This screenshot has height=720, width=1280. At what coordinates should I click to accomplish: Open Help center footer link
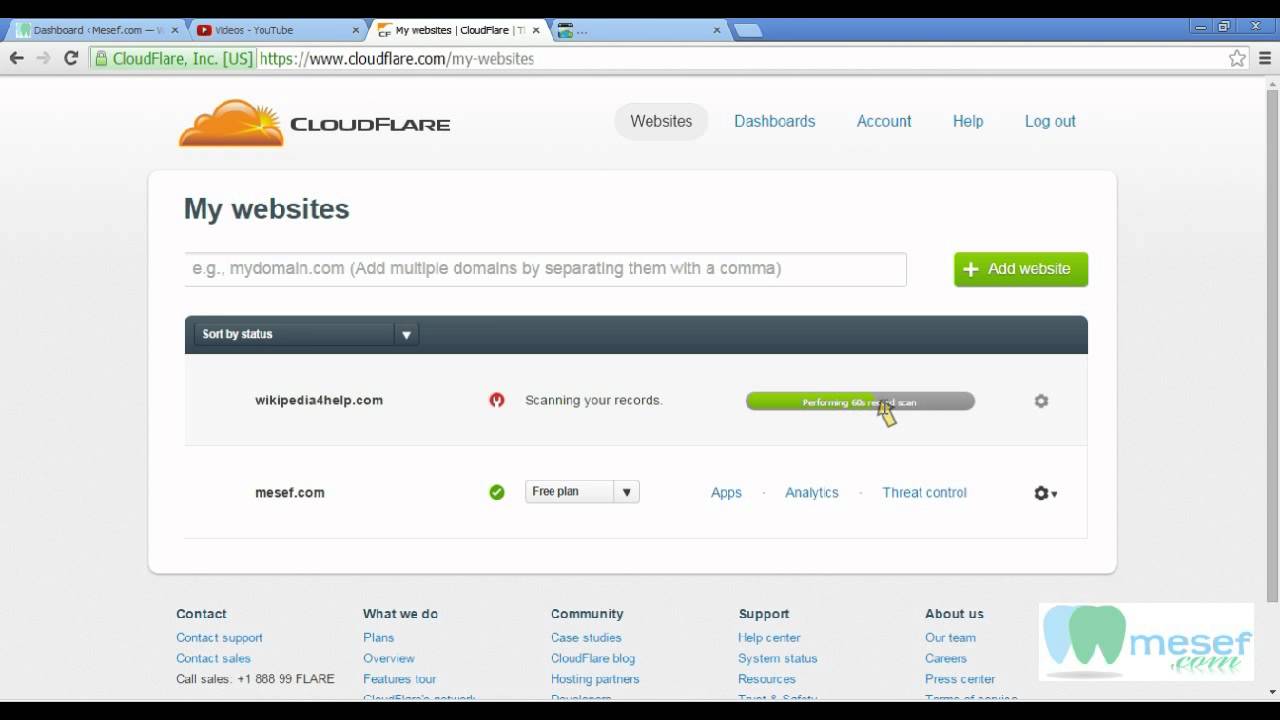[x=769, y=637]
